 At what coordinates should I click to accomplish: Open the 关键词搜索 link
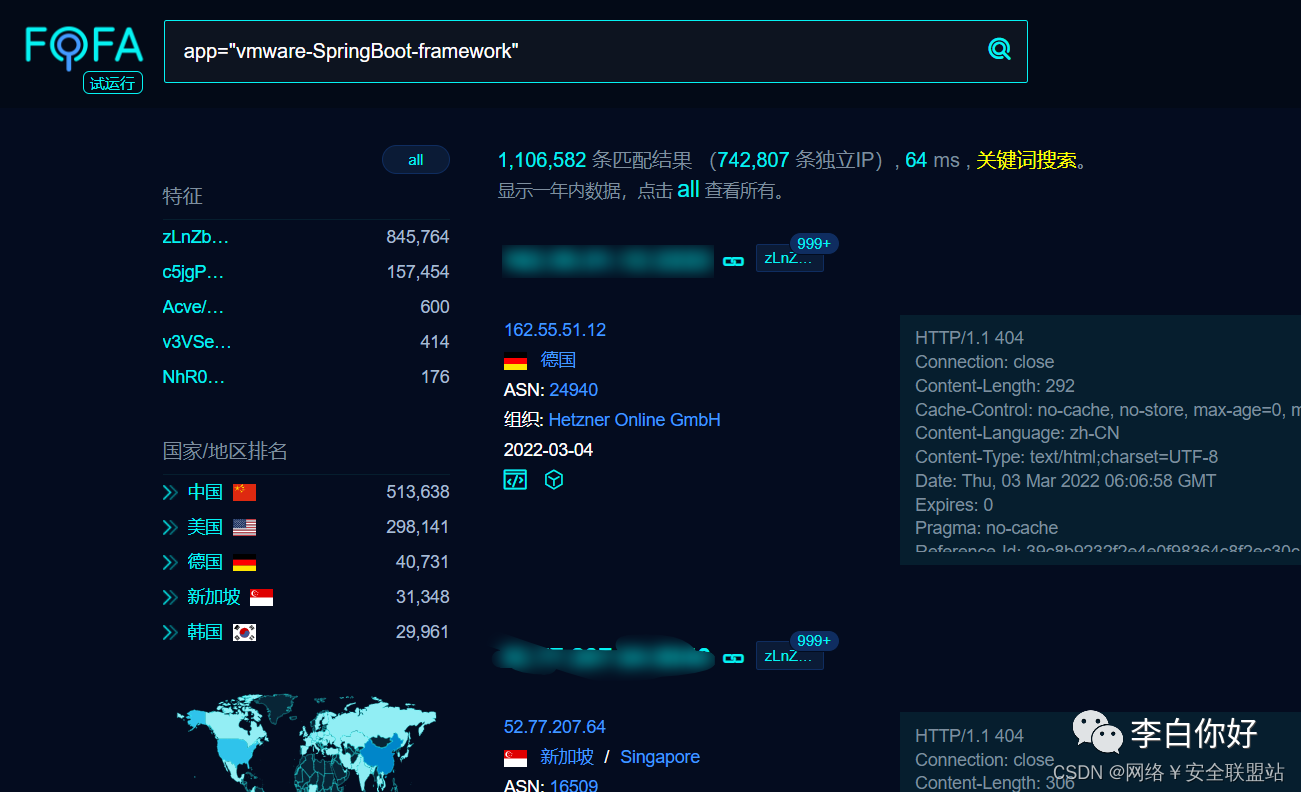tap(1026, 160)
